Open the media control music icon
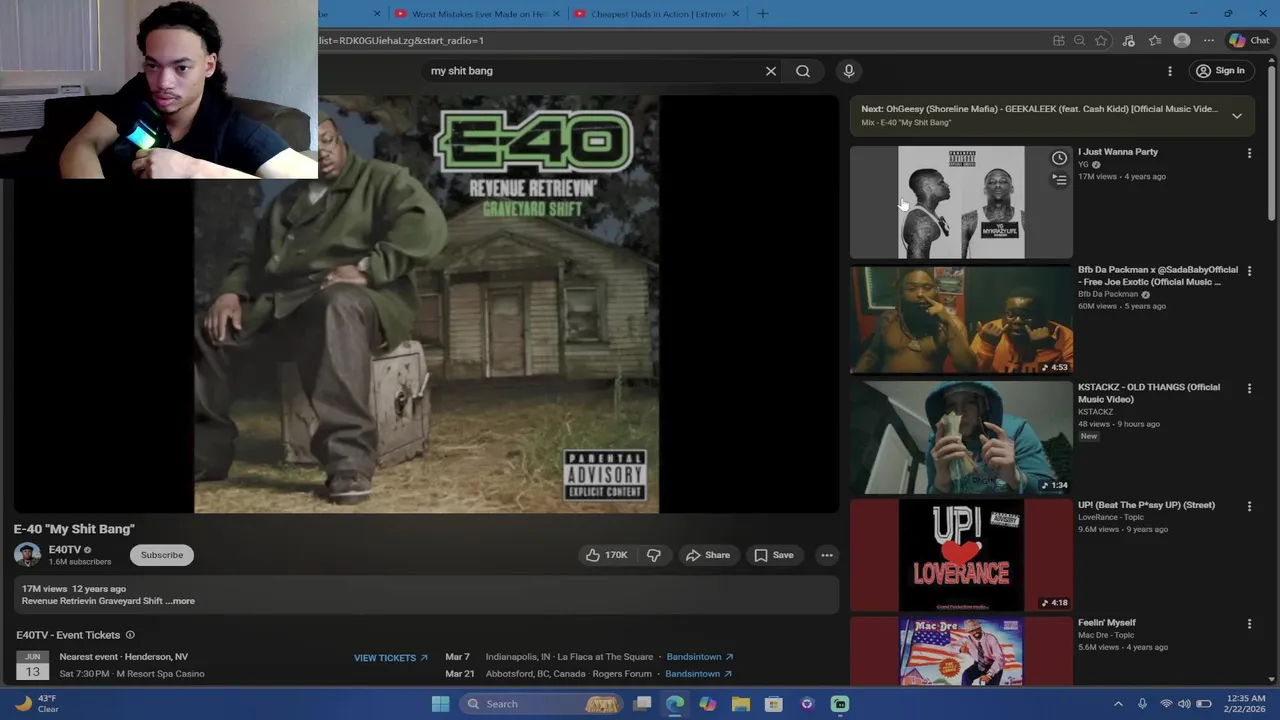This screenshot has width=1280, height=720. (1128, 41)
